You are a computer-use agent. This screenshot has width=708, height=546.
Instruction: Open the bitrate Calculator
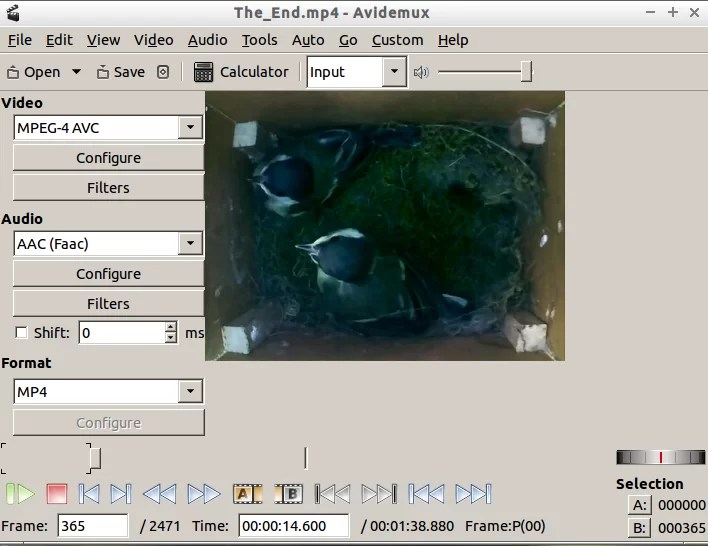(241, 72)
